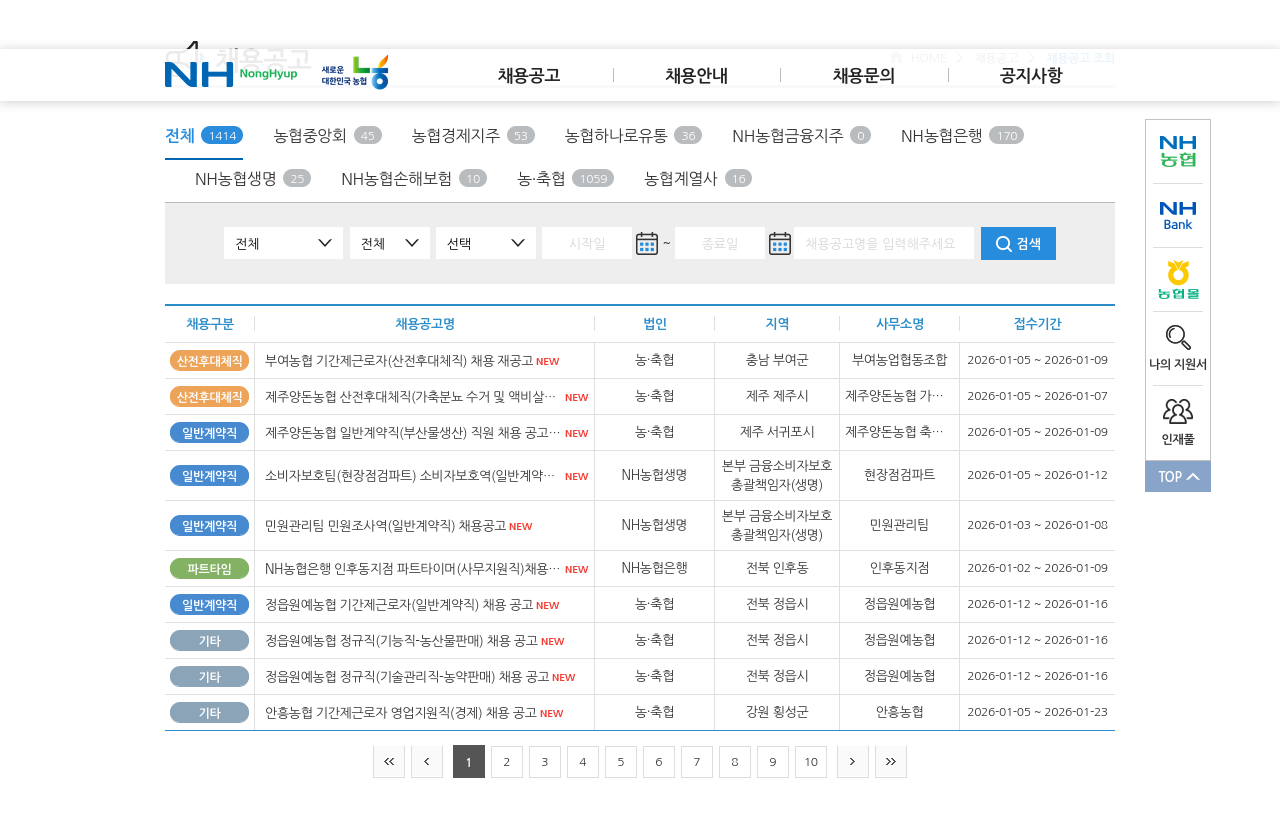The width and height of the screenshot is (1280, 818).
Task: Go to the next page arrow
Action: click(853, 762)
